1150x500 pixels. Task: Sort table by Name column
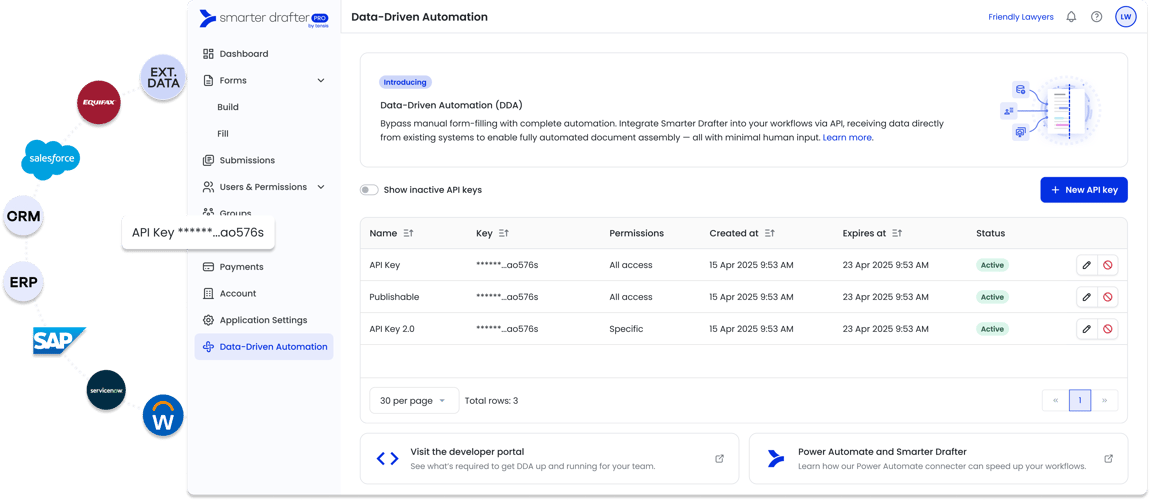coord(408,233)
